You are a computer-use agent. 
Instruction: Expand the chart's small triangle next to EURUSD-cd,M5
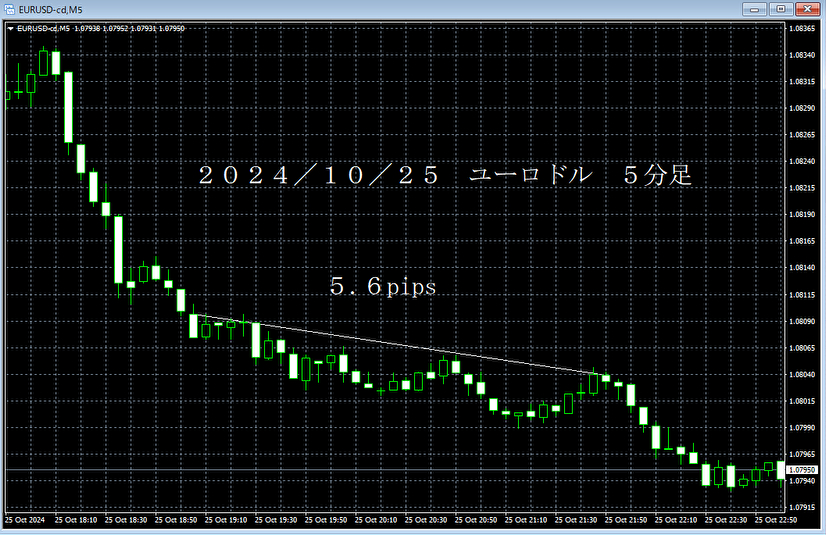[x=11, y=28]
